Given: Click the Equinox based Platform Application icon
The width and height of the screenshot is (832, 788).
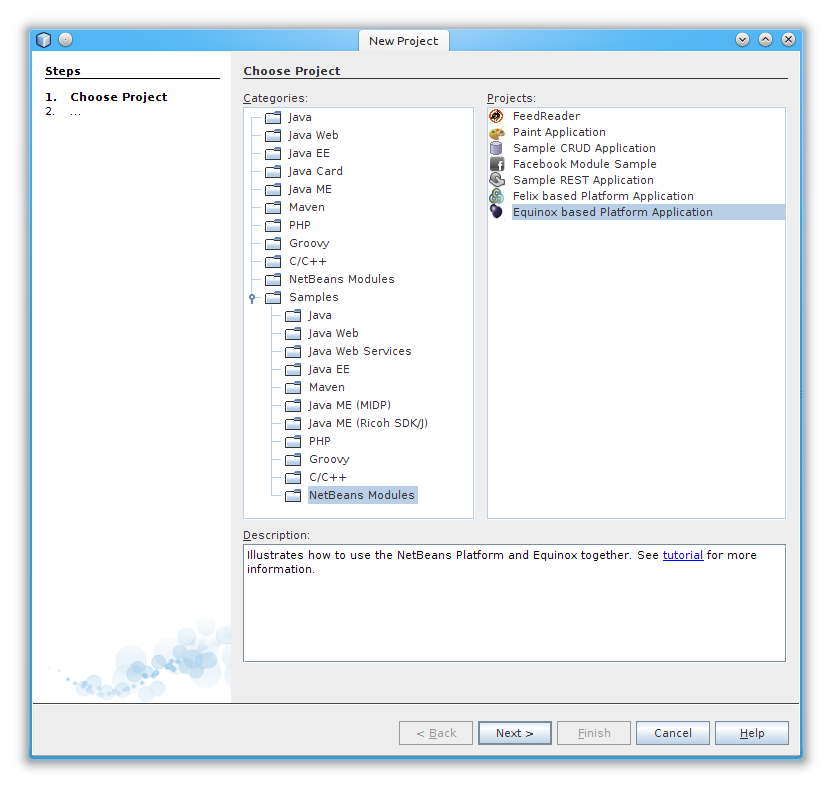Looking at the screenshot, I should (496, 211).
